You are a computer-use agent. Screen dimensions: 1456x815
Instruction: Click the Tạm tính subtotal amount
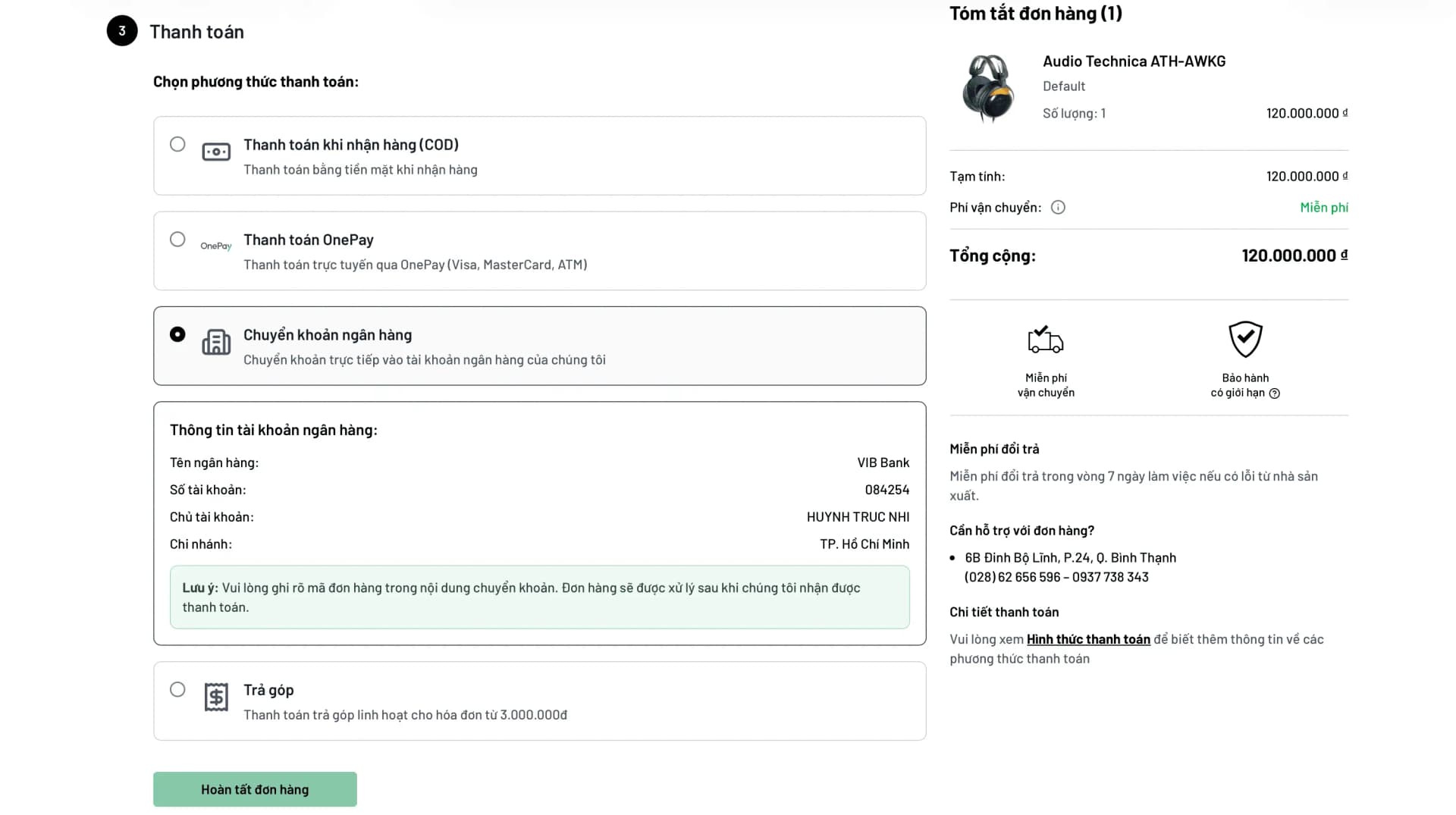coord(1307,177)
